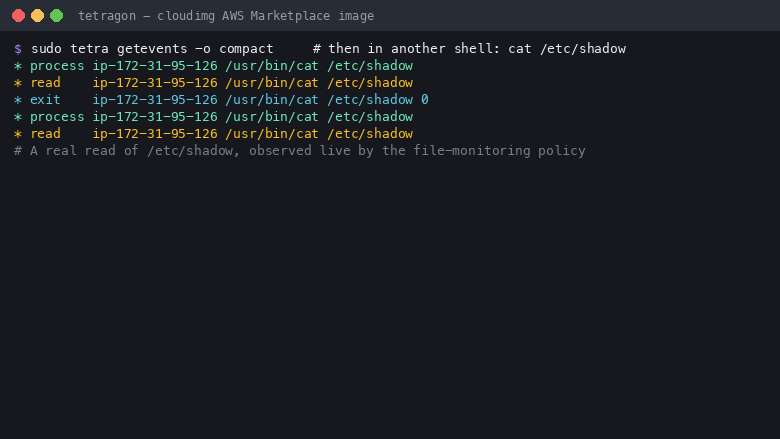Click the 'sudo tetra getevents -o compact' command

point(152,49)
